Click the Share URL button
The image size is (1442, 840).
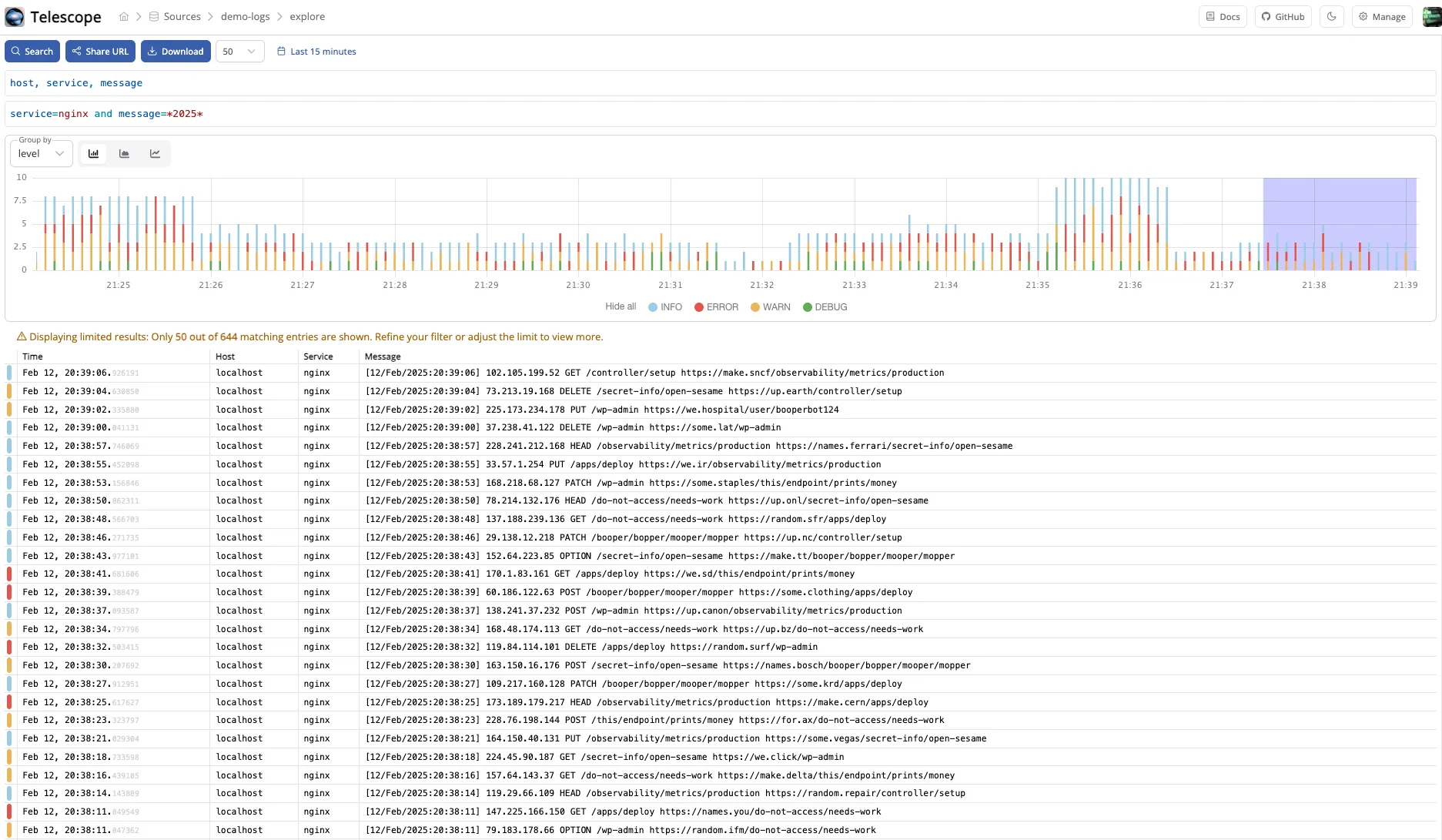click(100, 51)
